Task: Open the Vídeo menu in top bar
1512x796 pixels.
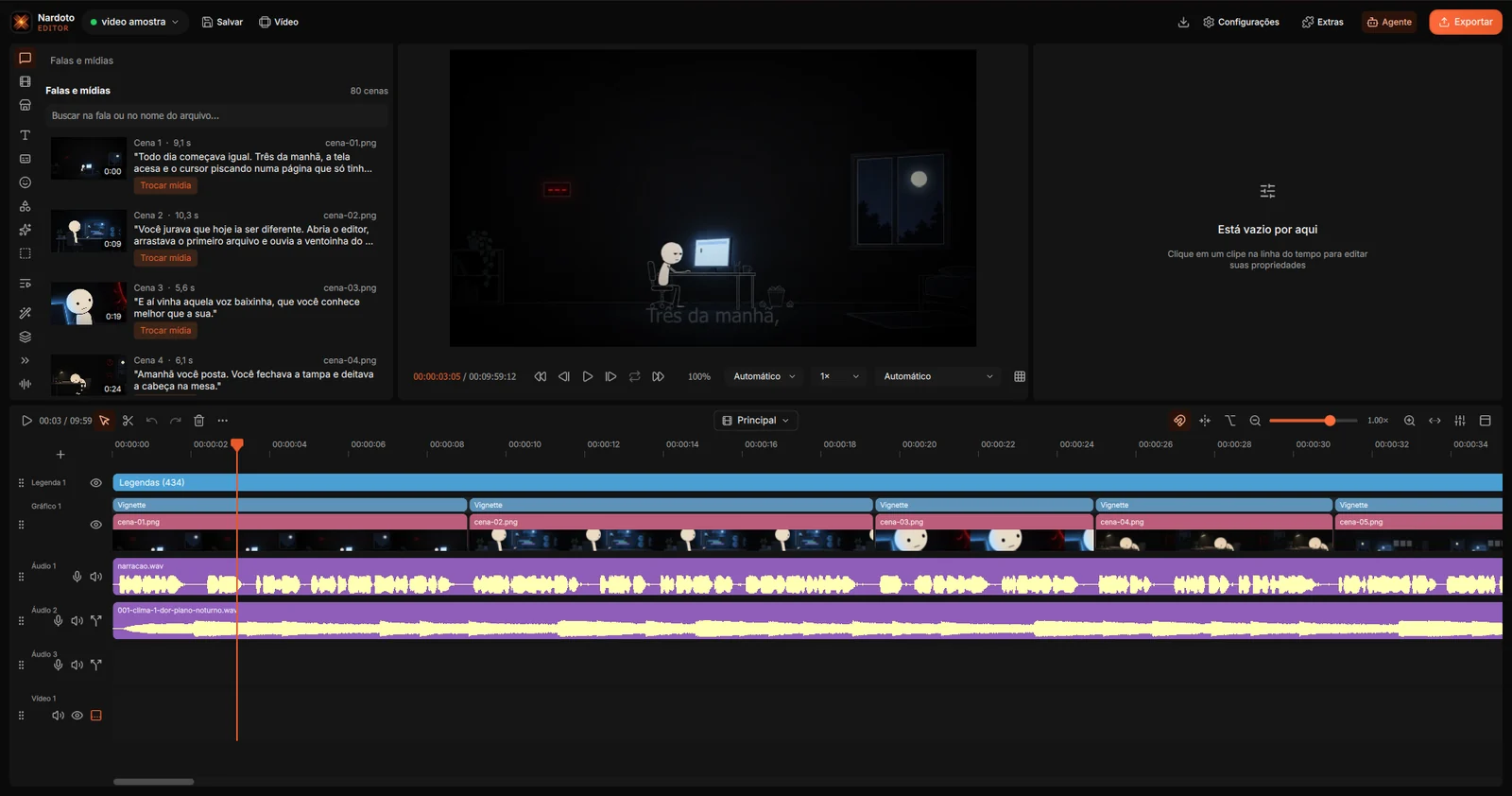Action: pos(279,22)
